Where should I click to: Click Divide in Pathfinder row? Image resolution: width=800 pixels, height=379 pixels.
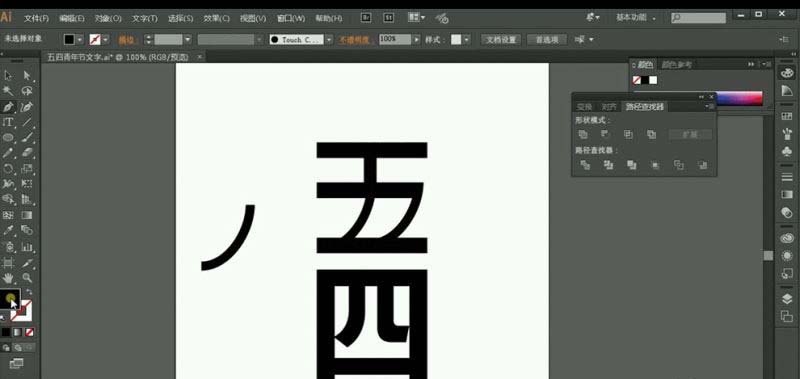[585, 165]
